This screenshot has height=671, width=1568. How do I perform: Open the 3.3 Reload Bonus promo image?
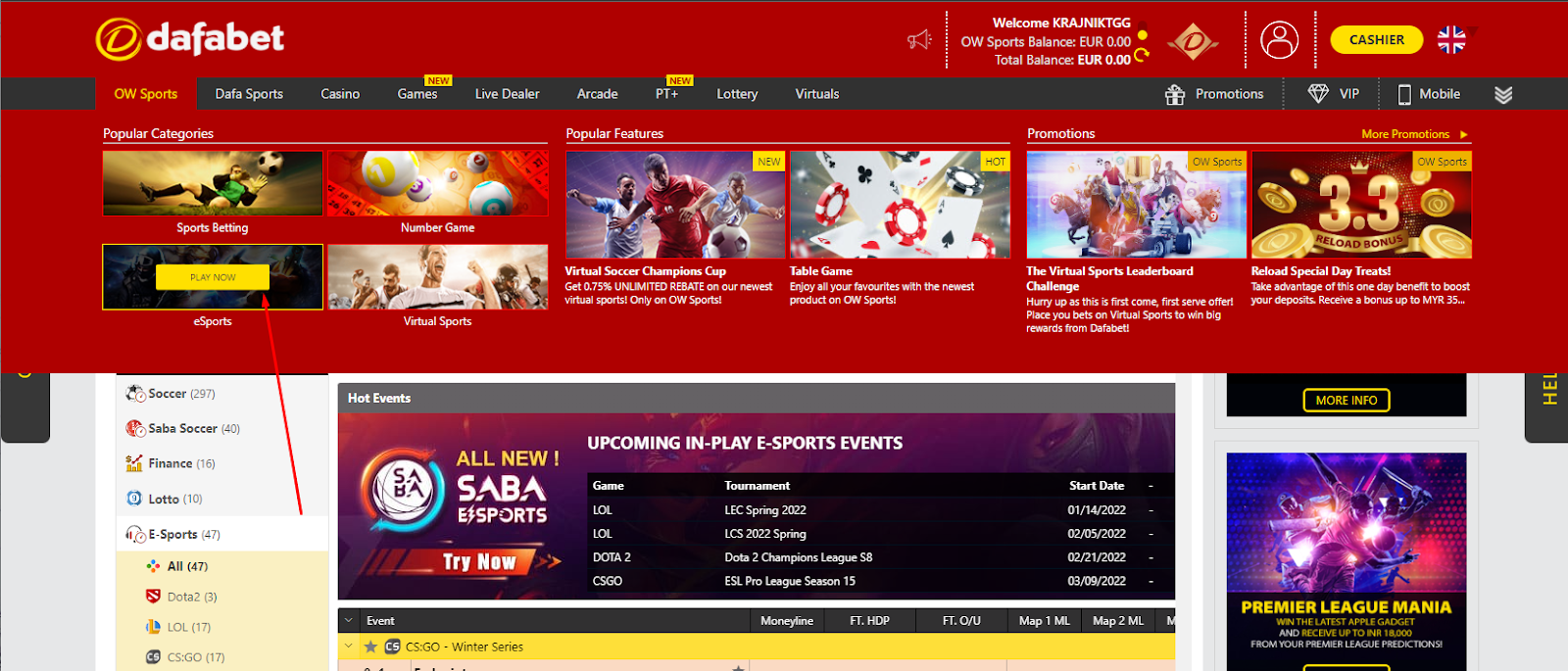[1361, 205]
